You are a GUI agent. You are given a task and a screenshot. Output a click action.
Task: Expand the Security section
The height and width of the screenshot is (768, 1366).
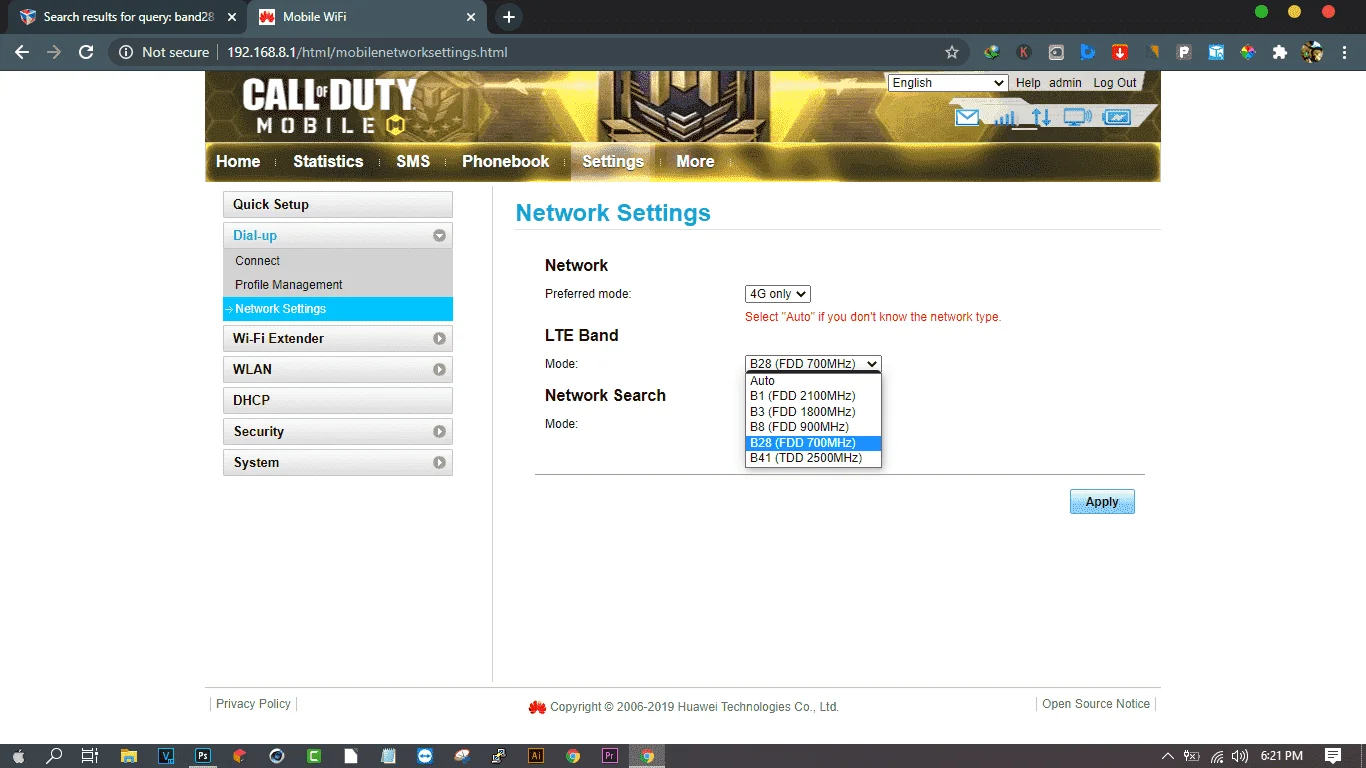338,431
